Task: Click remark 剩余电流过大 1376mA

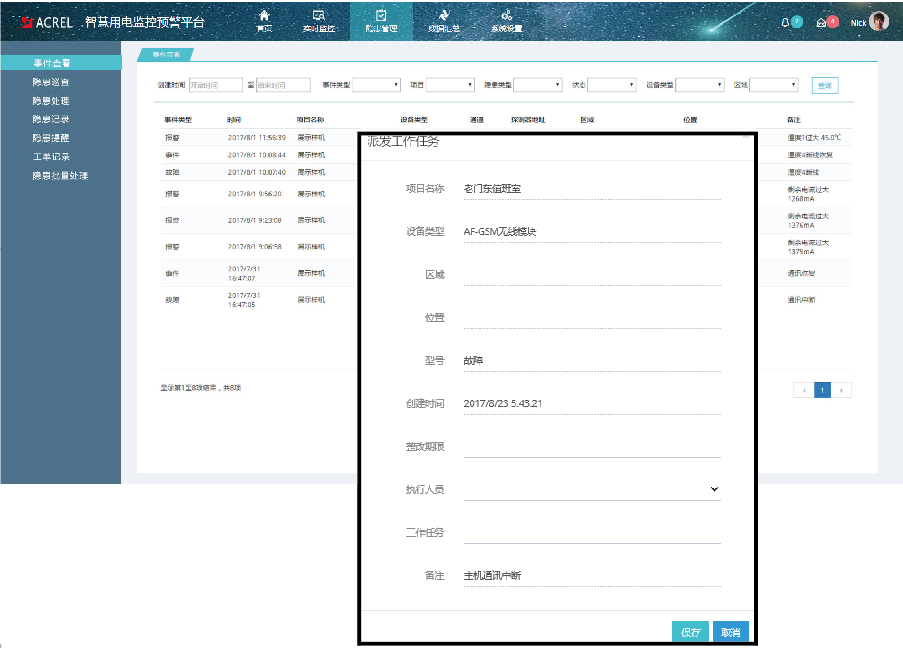Action: pyautogui.click(x=808, y=220)
